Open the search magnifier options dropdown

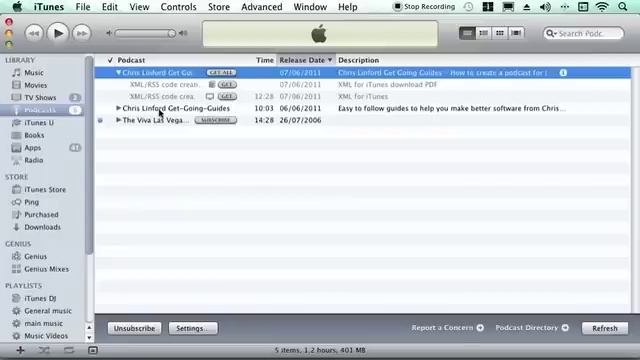(551, 33)
